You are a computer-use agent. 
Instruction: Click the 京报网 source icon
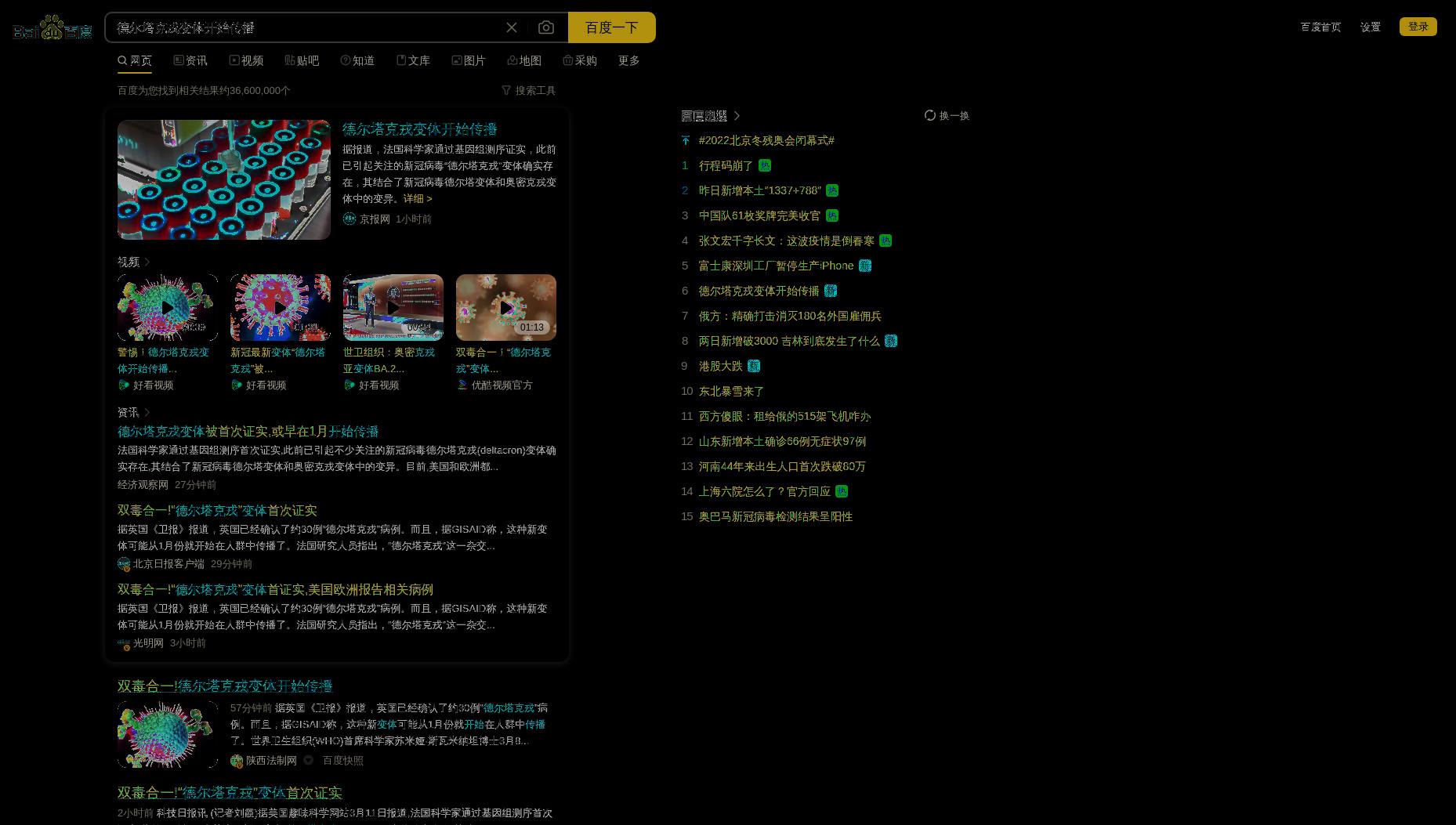tap(350, 219)
